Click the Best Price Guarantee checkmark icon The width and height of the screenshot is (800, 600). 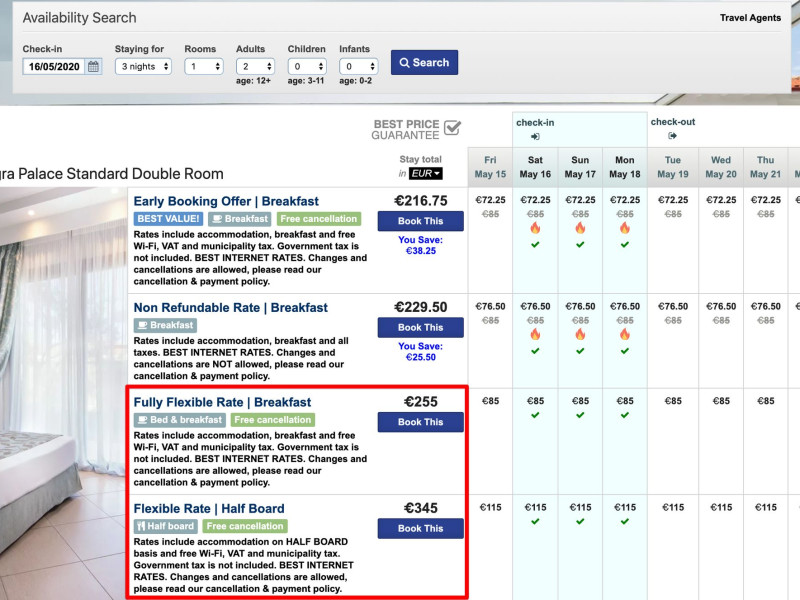(452, 127)
